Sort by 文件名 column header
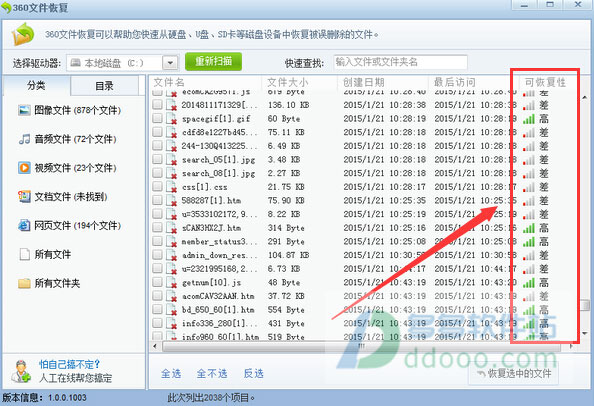This screenshot has width=594, height=406. tap(205, 82)
